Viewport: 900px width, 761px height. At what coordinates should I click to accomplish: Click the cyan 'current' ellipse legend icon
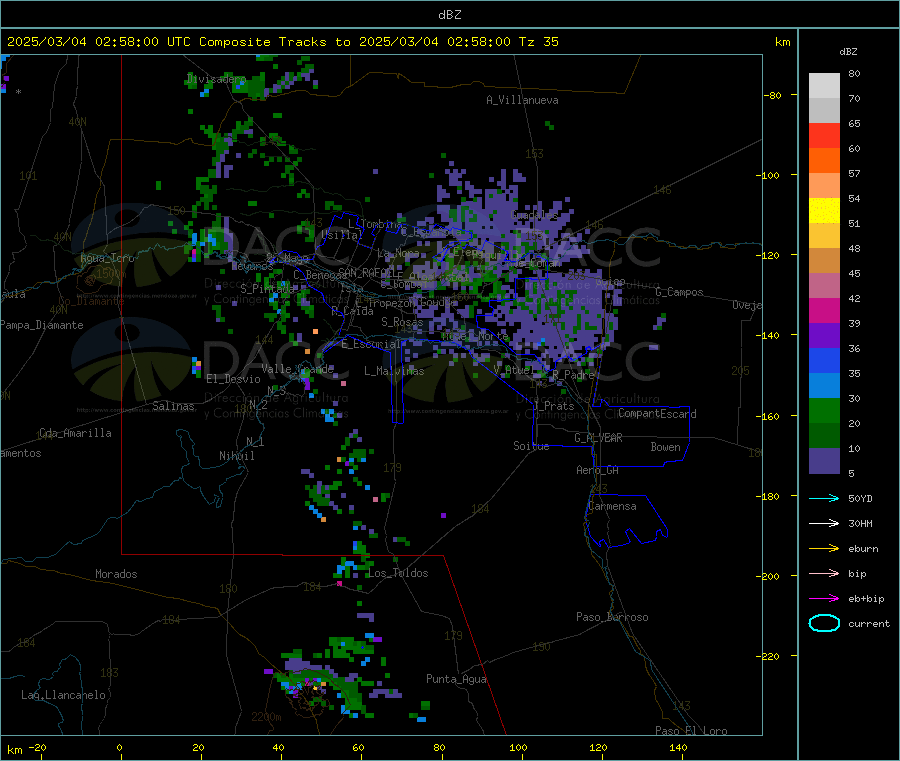tap(824, 623)
